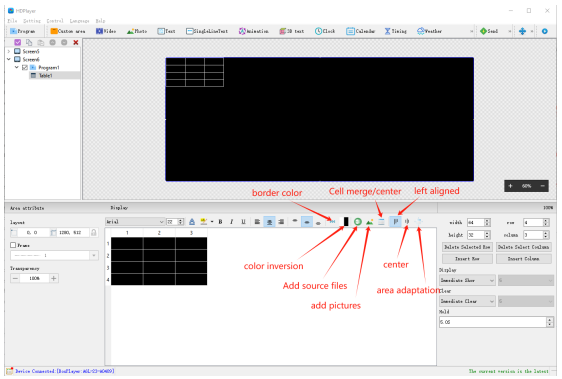Send the program to the device
Image resolution: width=562 pixels, height=379 pixels.
tap(489, 31)
